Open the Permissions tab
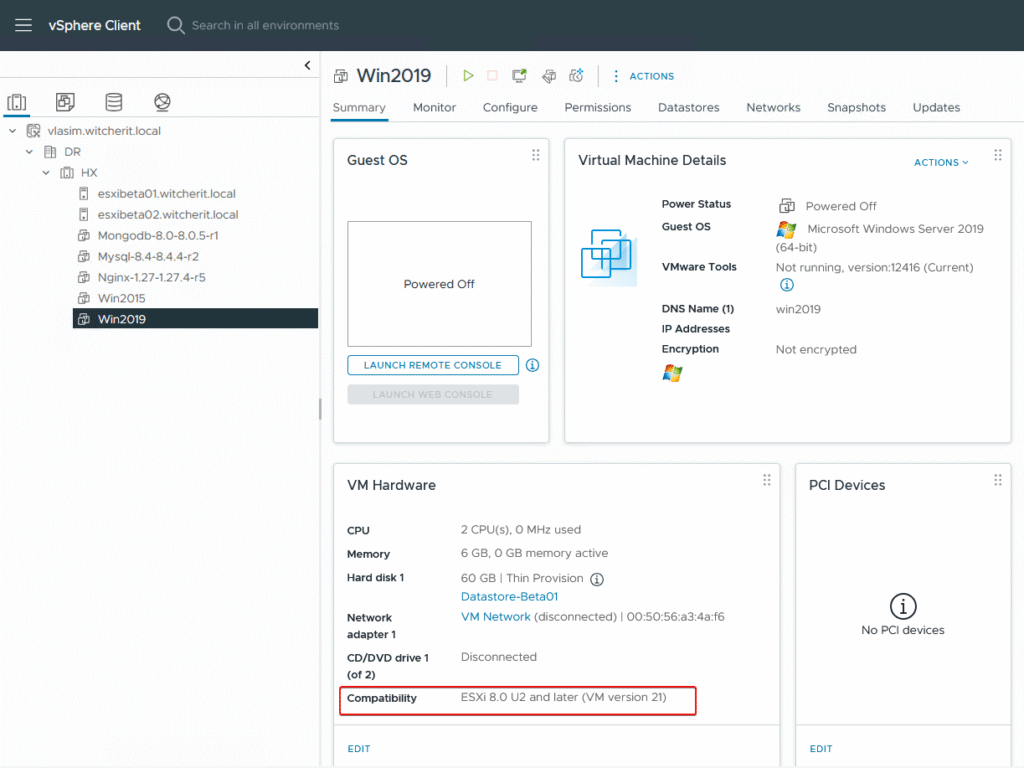 click(598, 108)
